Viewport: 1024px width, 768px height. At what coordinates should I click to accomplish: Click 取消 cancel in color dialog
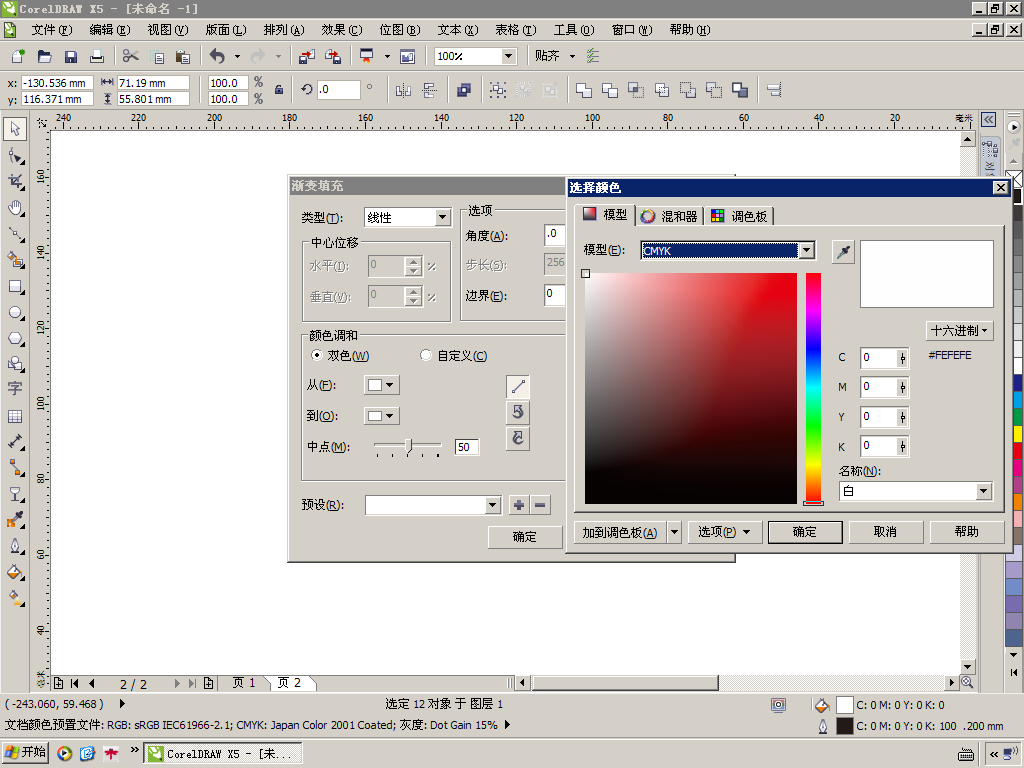[x=886, y=532]
